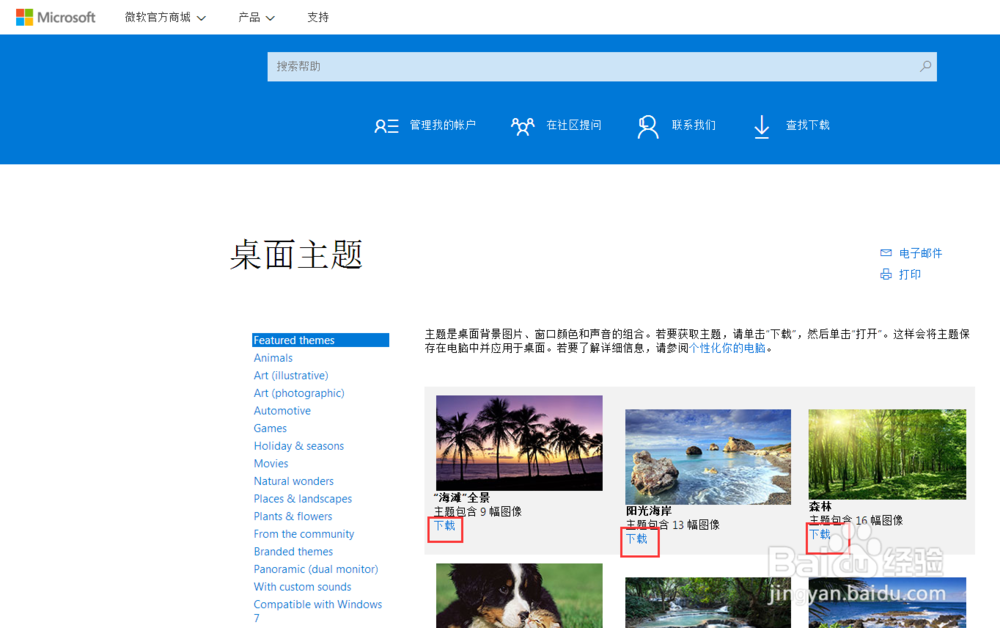
Task: Download the "海滩"全景 theme
Action: [x=444, y=526]
